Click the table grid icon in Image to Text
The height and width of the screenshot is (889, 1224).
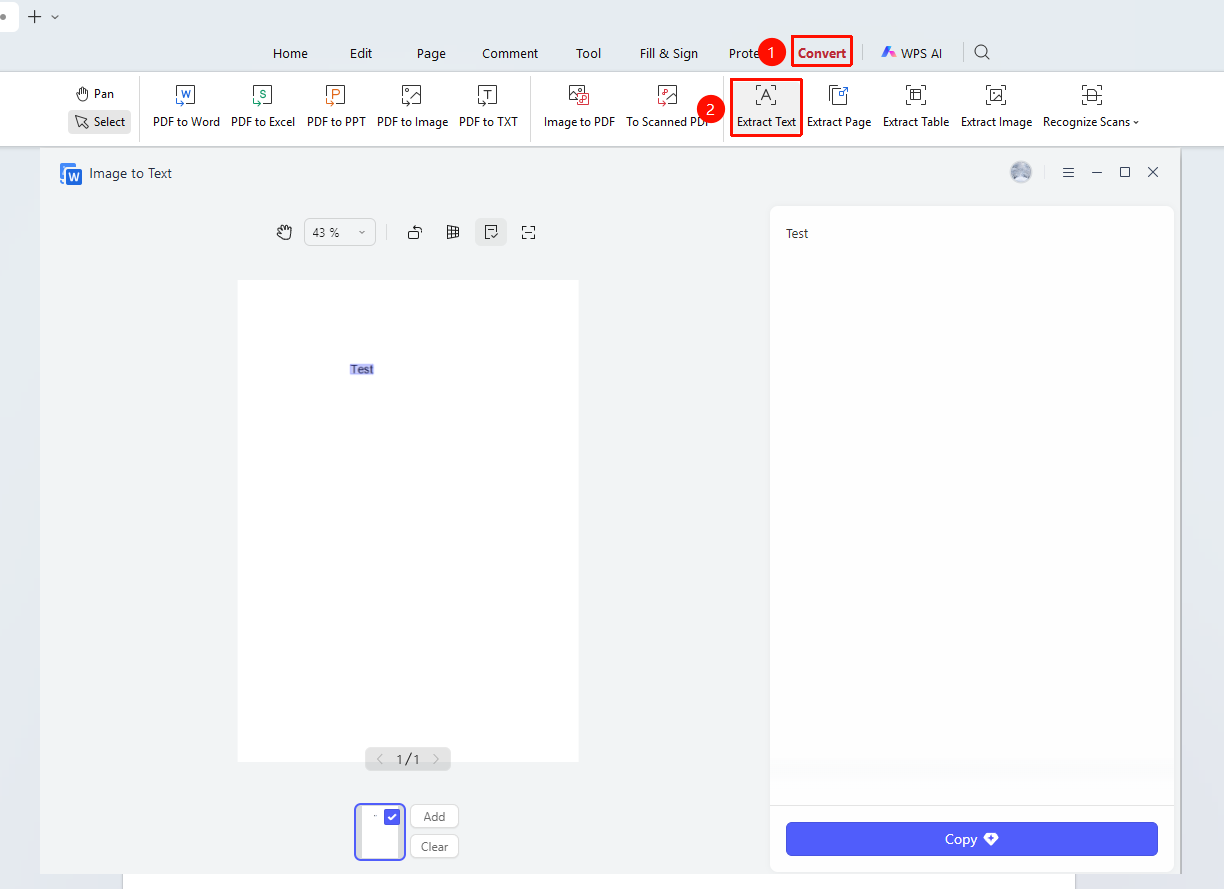coord(453,232)
